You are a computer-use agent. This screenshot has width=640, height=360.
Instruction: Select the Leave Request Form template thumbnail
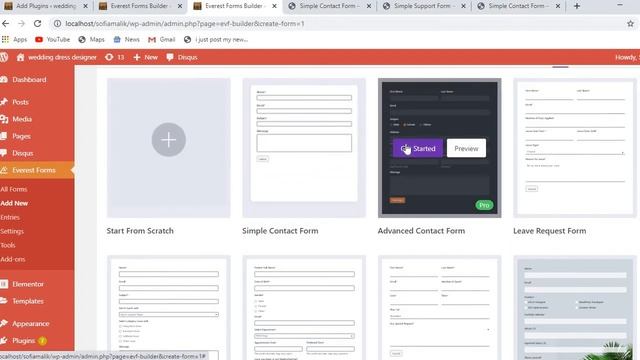click(575, 148)
